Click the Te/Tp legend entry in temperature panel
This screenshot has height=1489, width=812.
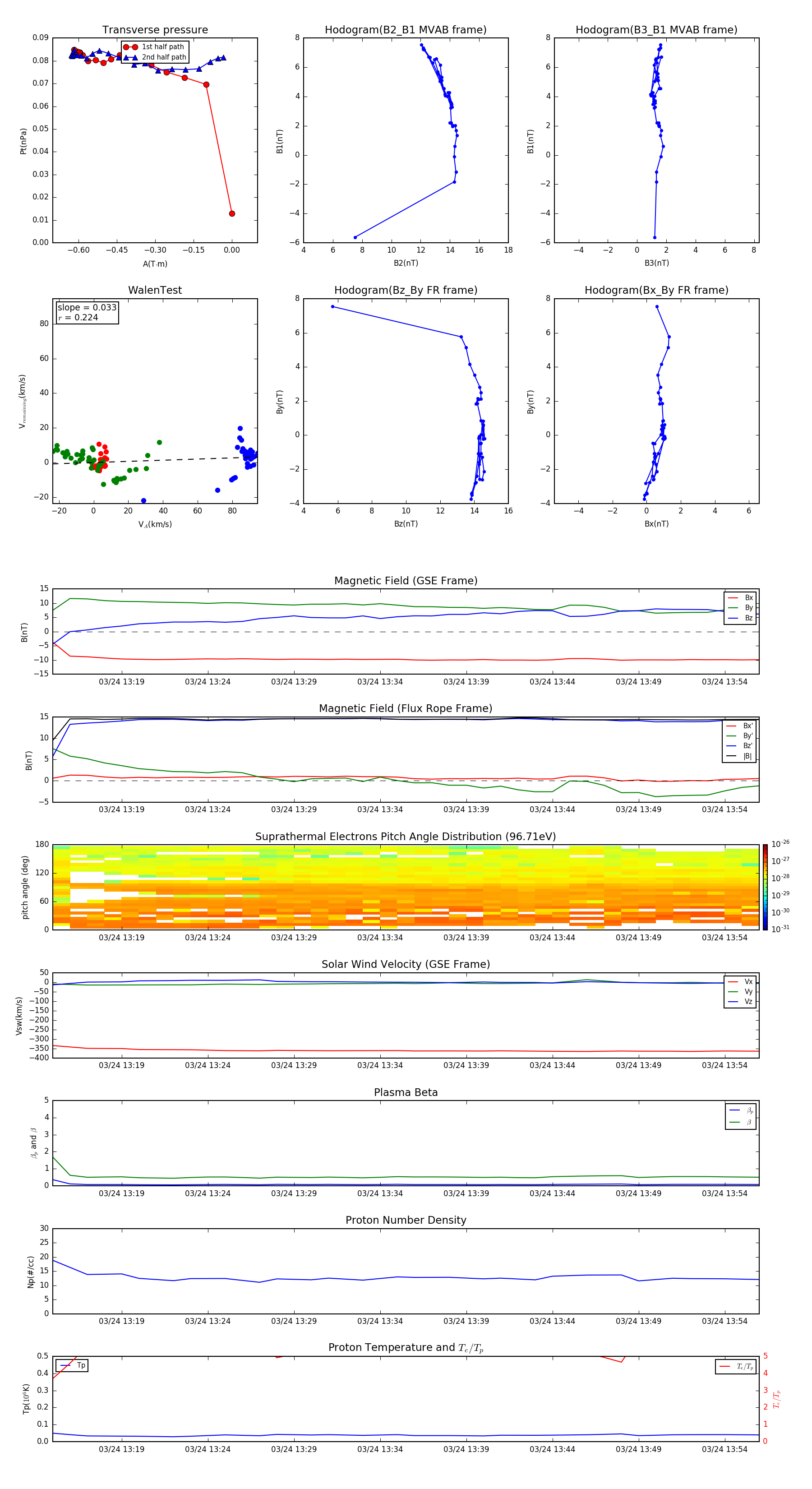(736, 1366)
